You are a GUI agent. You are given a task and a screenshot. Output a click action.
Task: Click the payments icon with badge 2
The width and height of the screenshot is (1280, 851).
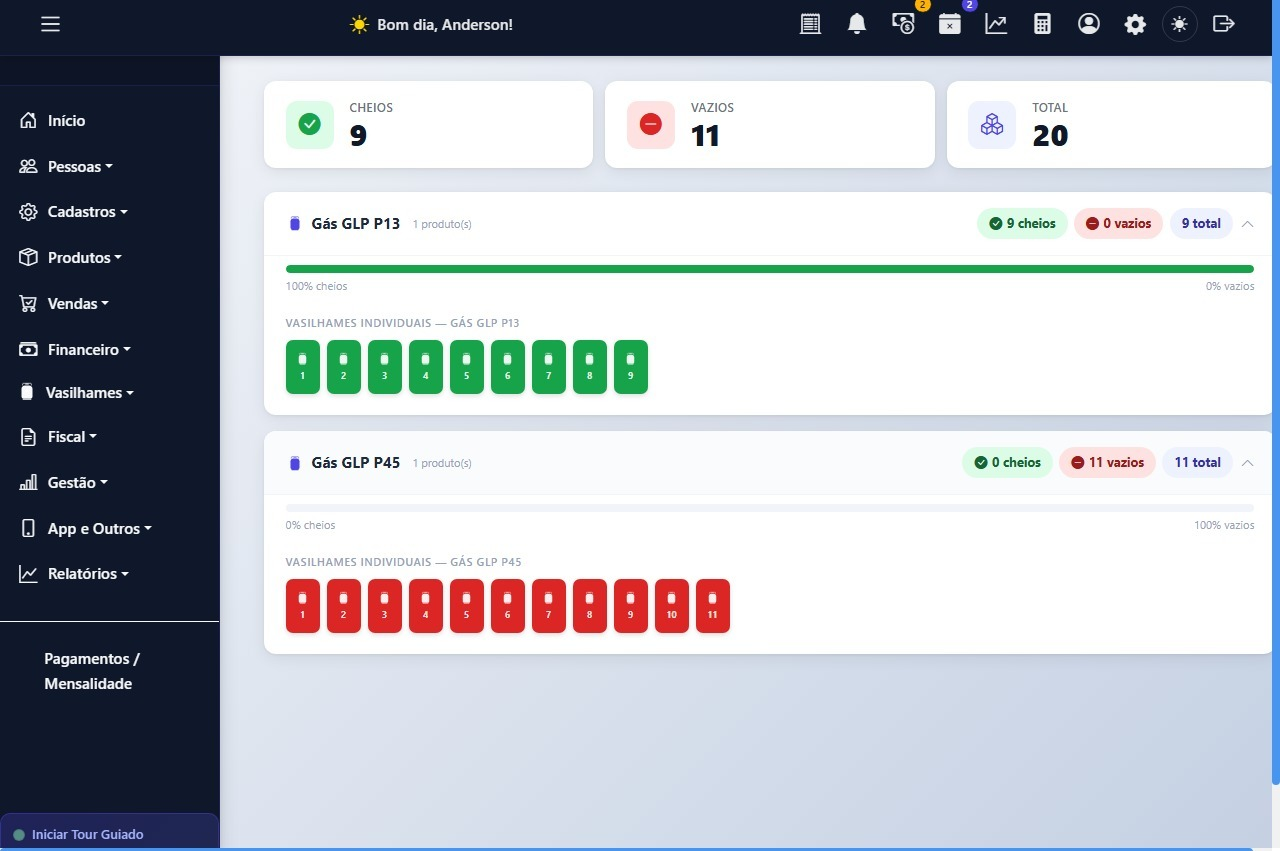903,23
